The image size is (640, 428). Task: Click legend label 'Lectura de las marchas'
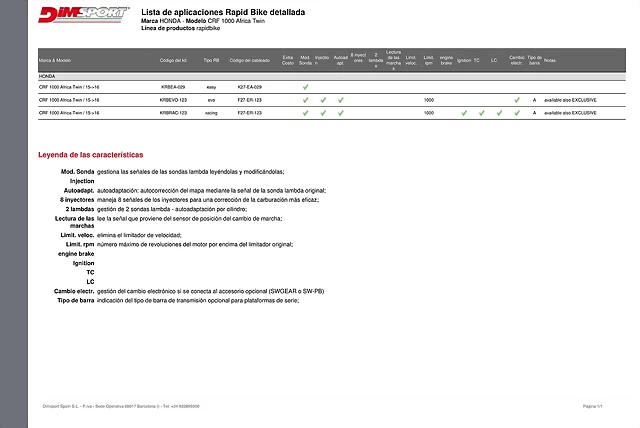click(x=75, y=222)
